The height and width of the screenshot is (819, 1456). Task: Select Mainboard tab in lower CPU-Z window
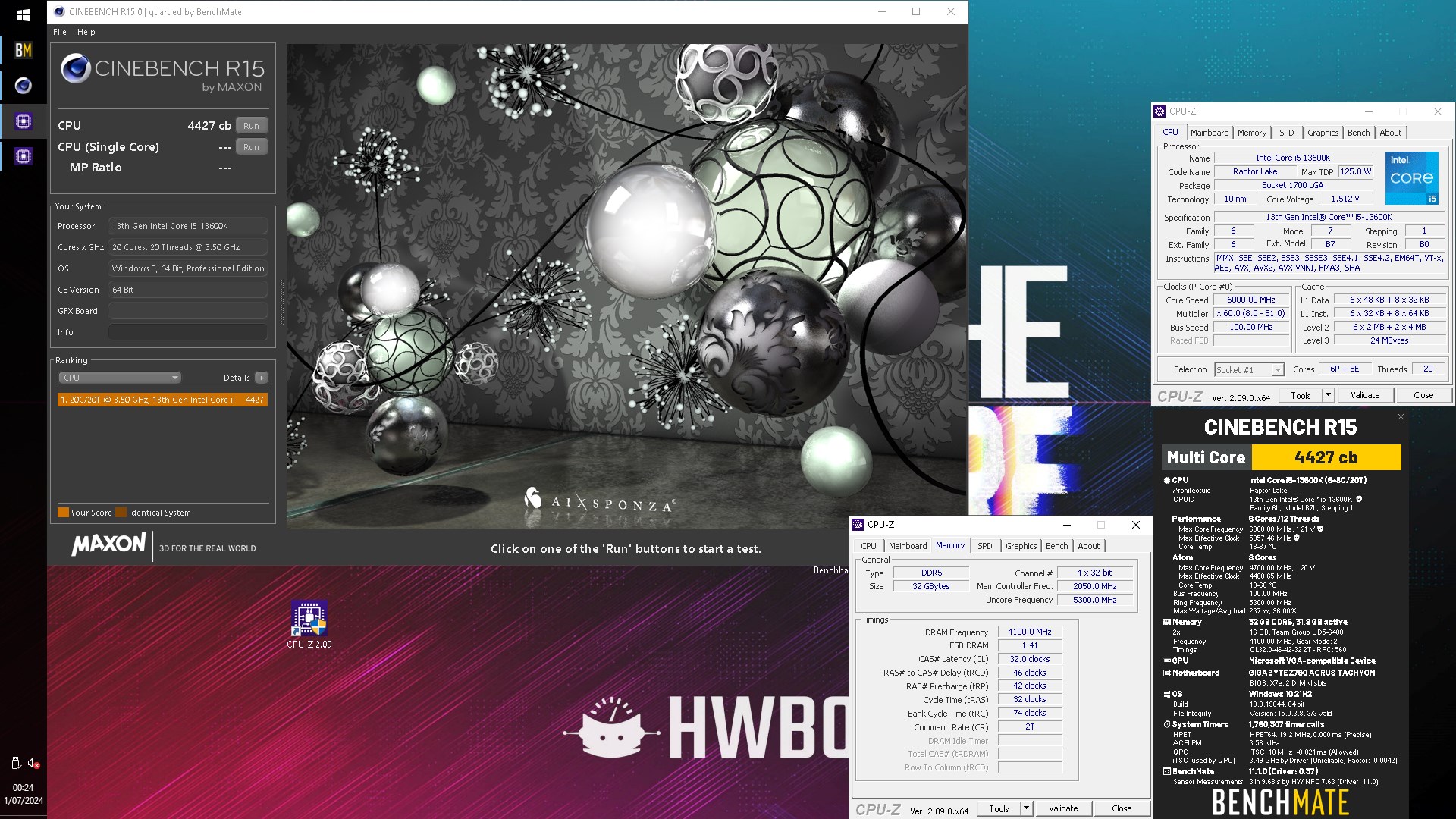click(908, 546)
